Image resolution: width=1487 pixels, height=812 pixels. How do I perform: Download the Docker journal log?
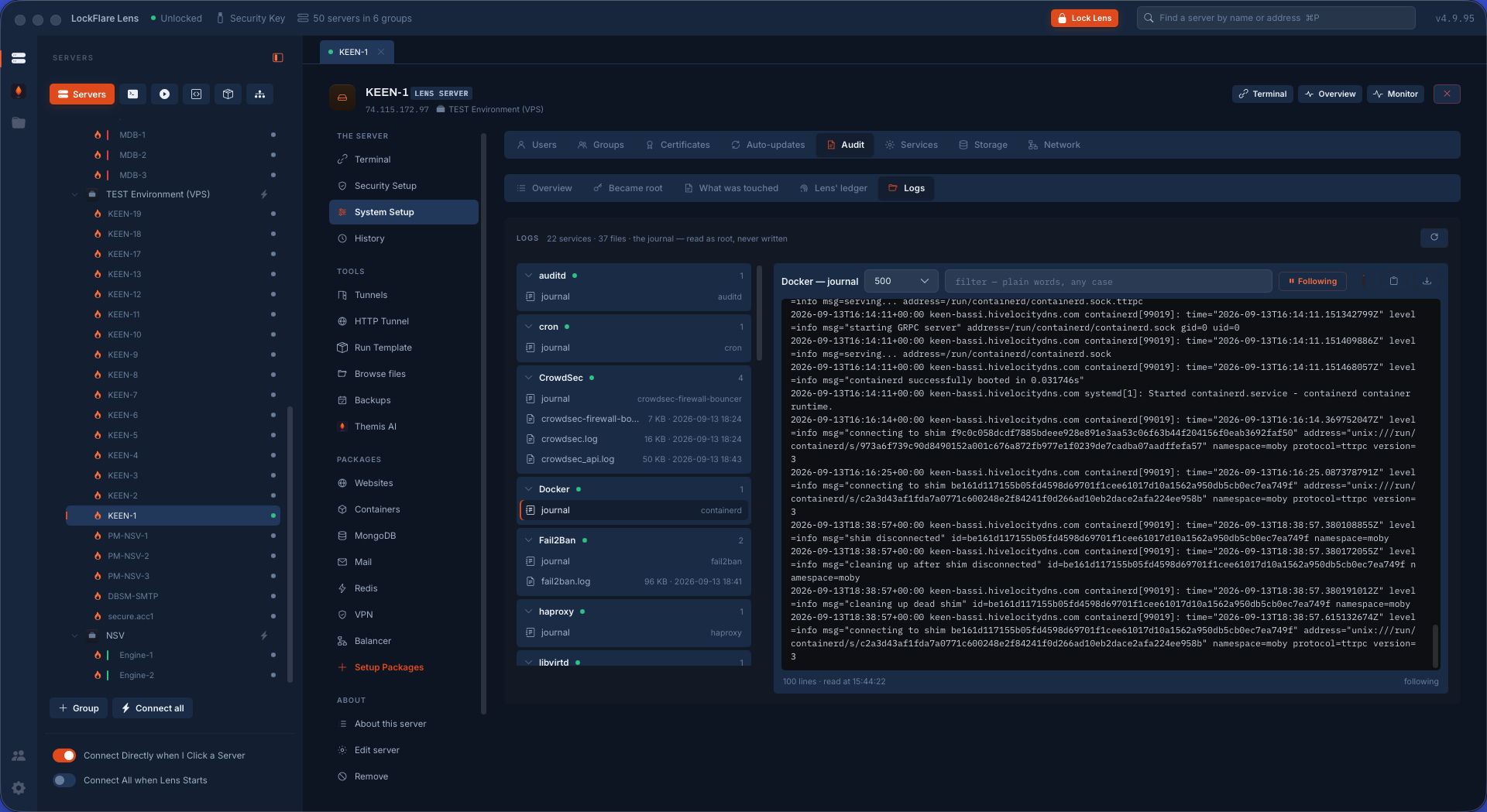[1427, 281]
